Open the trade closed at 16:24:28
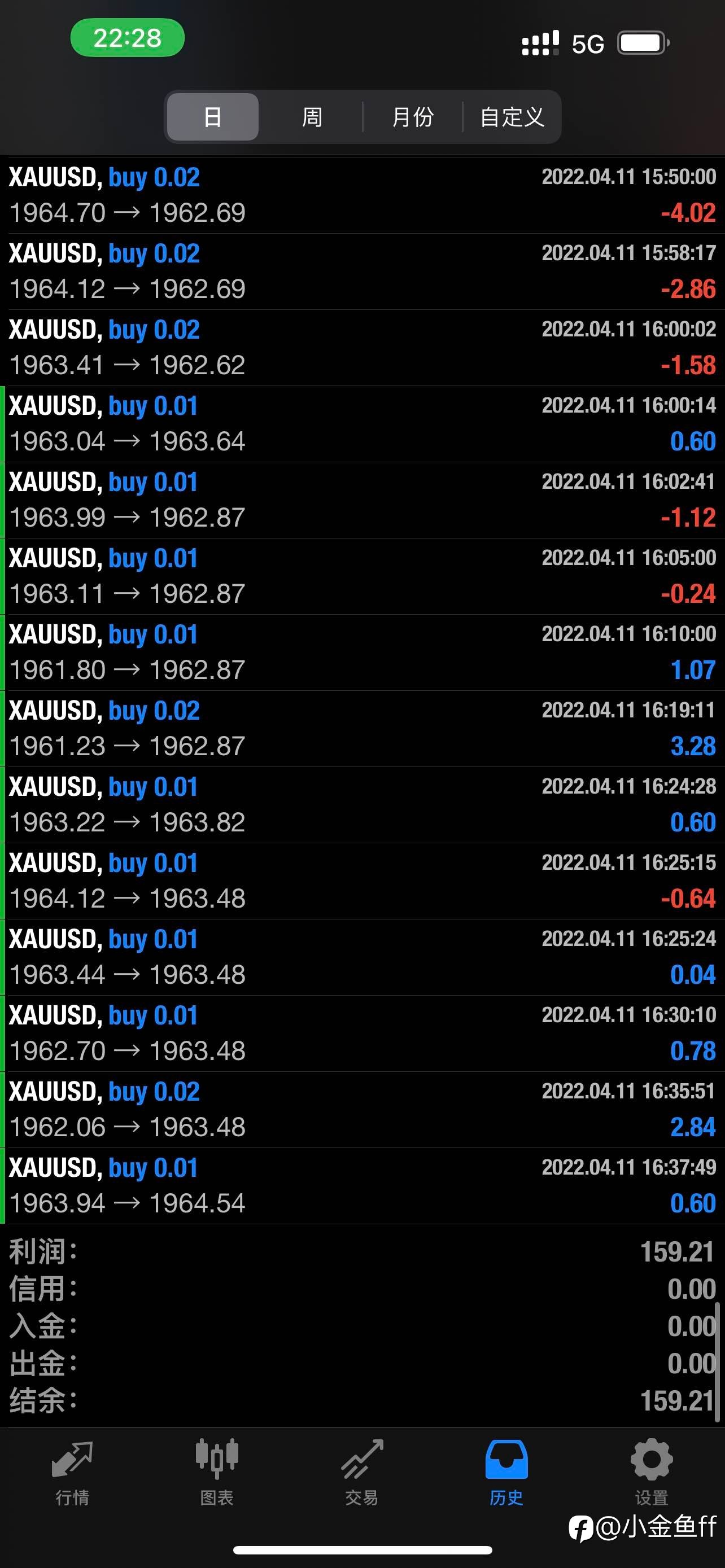Viewport: 725px width, 1568px height. pos(362,805)
